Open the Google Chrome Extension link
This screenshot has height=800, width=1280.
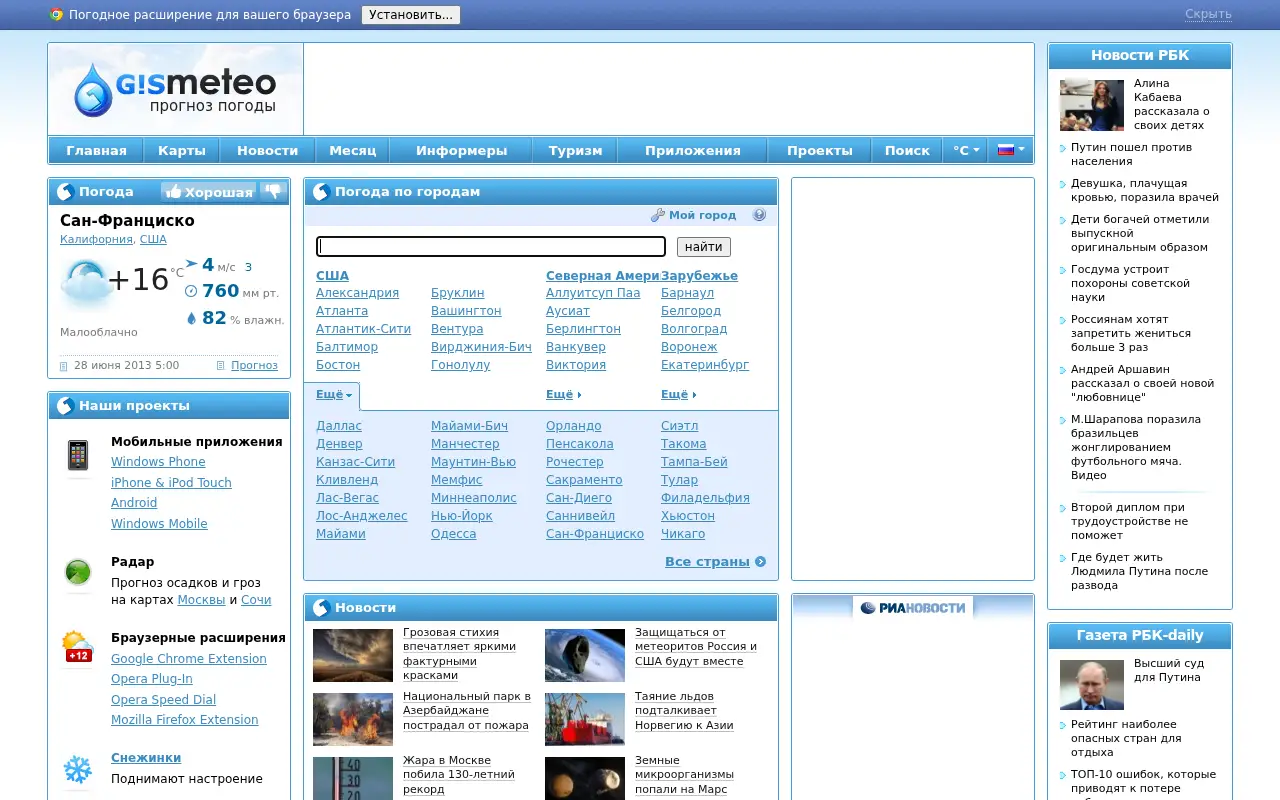[x=189, y=659]
